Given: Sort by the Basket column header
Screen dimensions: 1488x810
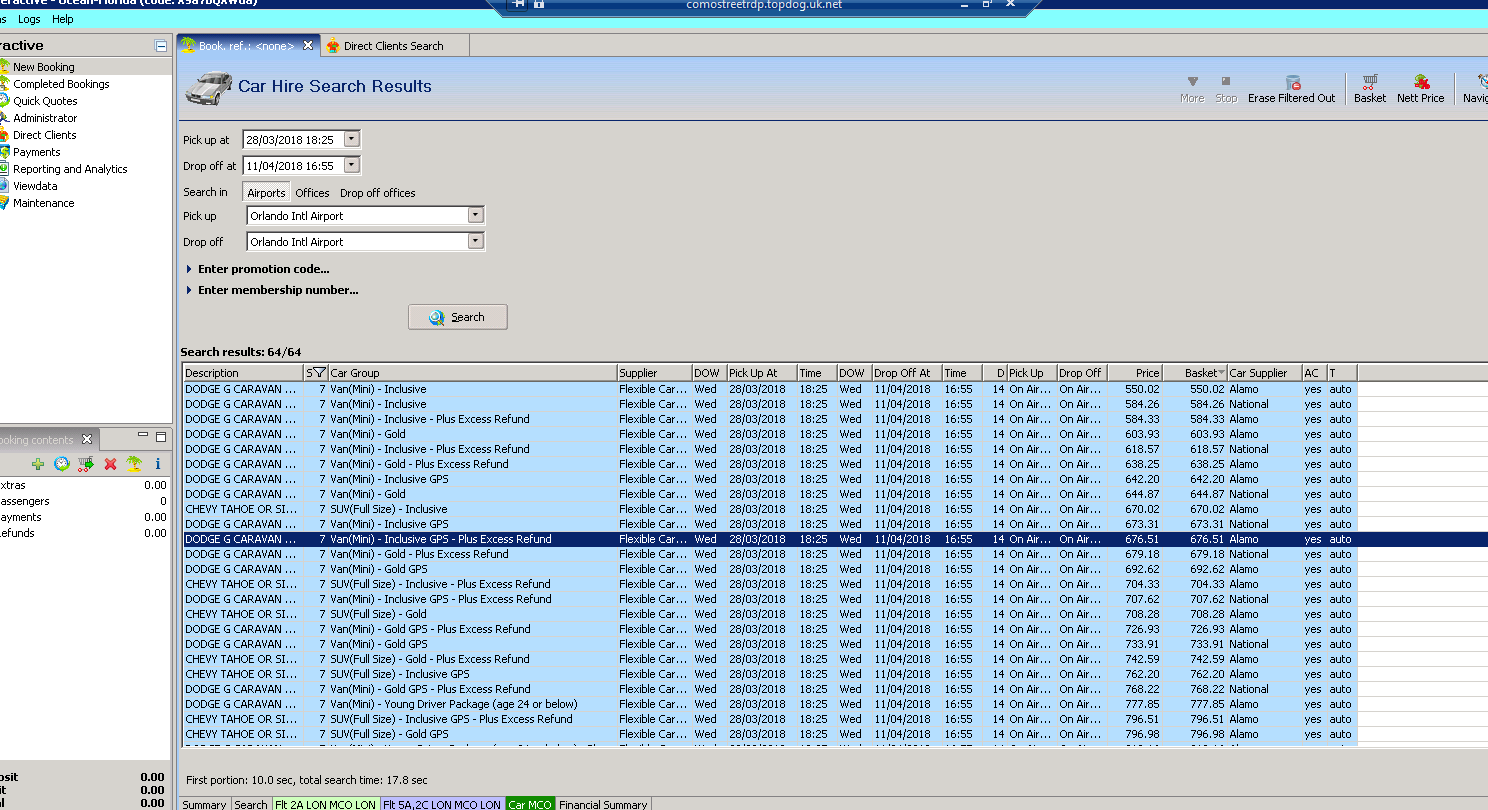Looking at the screenshot, I should [x=1195, y=373].
